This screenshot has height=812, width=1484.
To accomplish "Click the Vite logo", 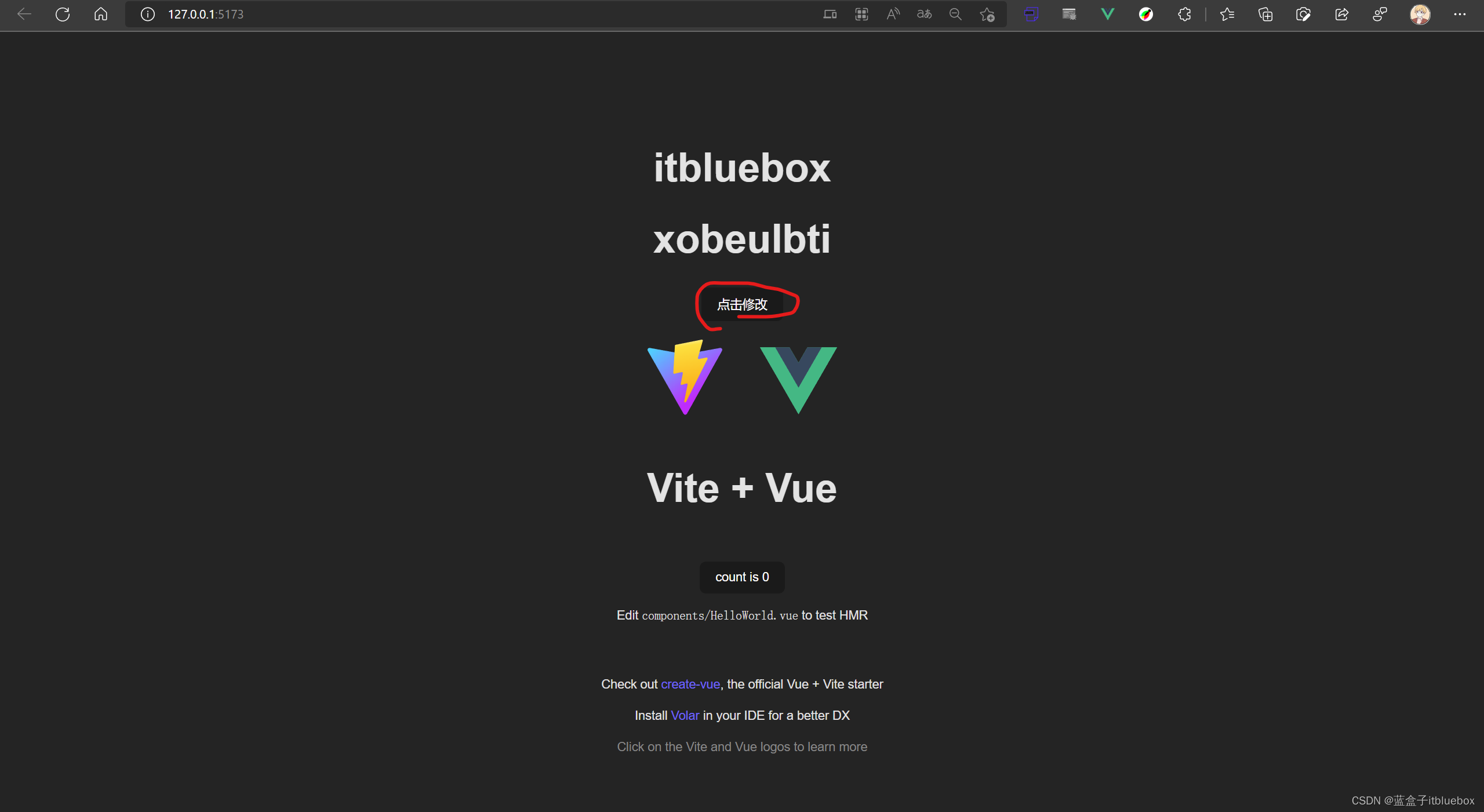I will point(685,377).
